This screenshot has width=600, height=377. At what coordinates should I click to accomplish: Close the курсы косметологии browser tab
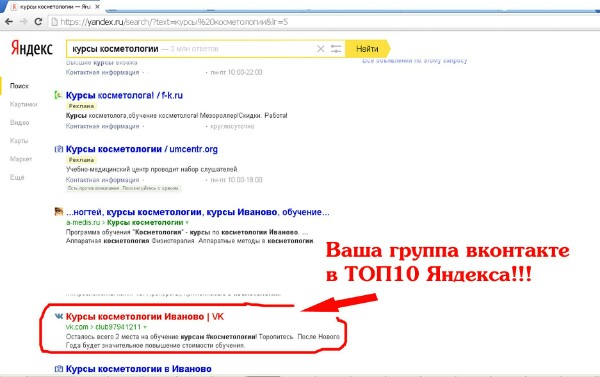97,7
